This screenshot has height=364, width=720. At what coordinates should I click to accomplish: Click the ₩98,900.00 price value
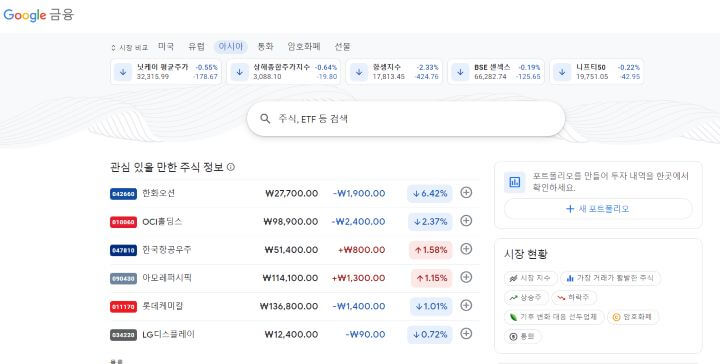tap(291, 222)
